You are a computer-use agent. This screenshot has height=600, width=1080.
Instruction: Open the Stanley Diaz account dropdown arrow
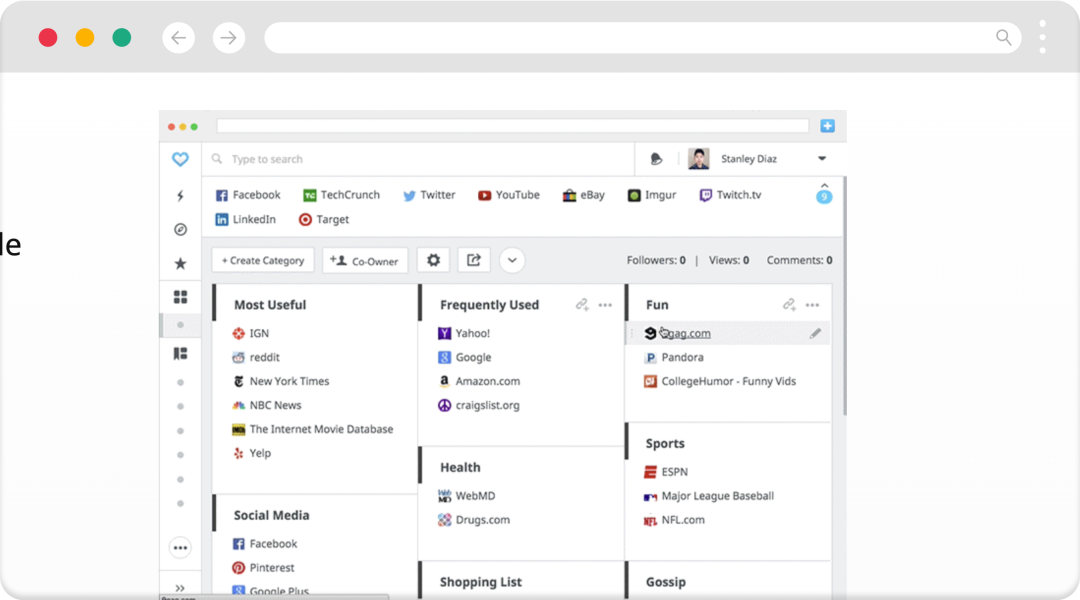click(x=822, y=158)
